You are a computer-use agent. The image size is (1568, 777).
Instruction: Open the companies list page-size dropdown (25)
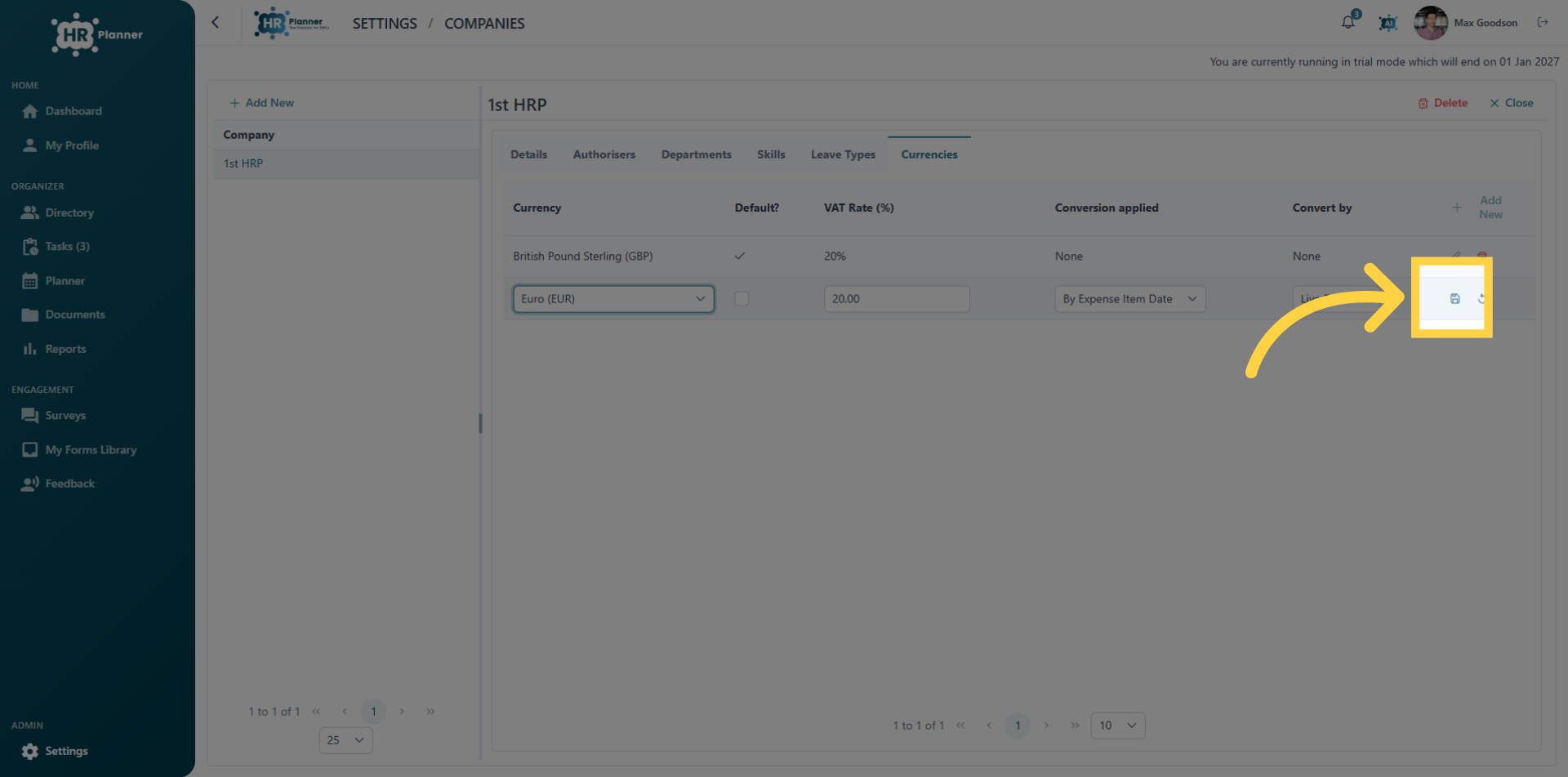click(x=345, y=740)
